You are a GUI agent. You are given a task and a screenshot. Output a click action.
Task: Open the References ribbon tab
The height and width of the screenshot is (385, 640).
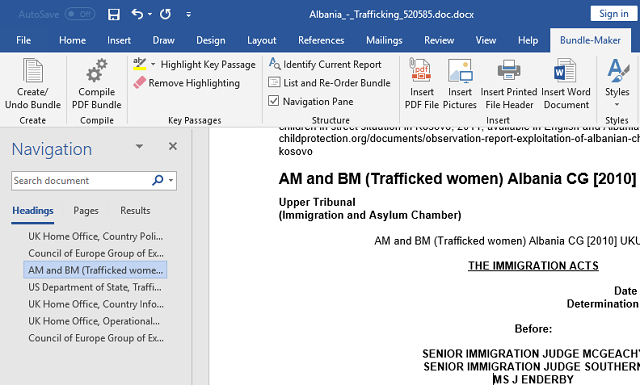[x=321, y=40]
